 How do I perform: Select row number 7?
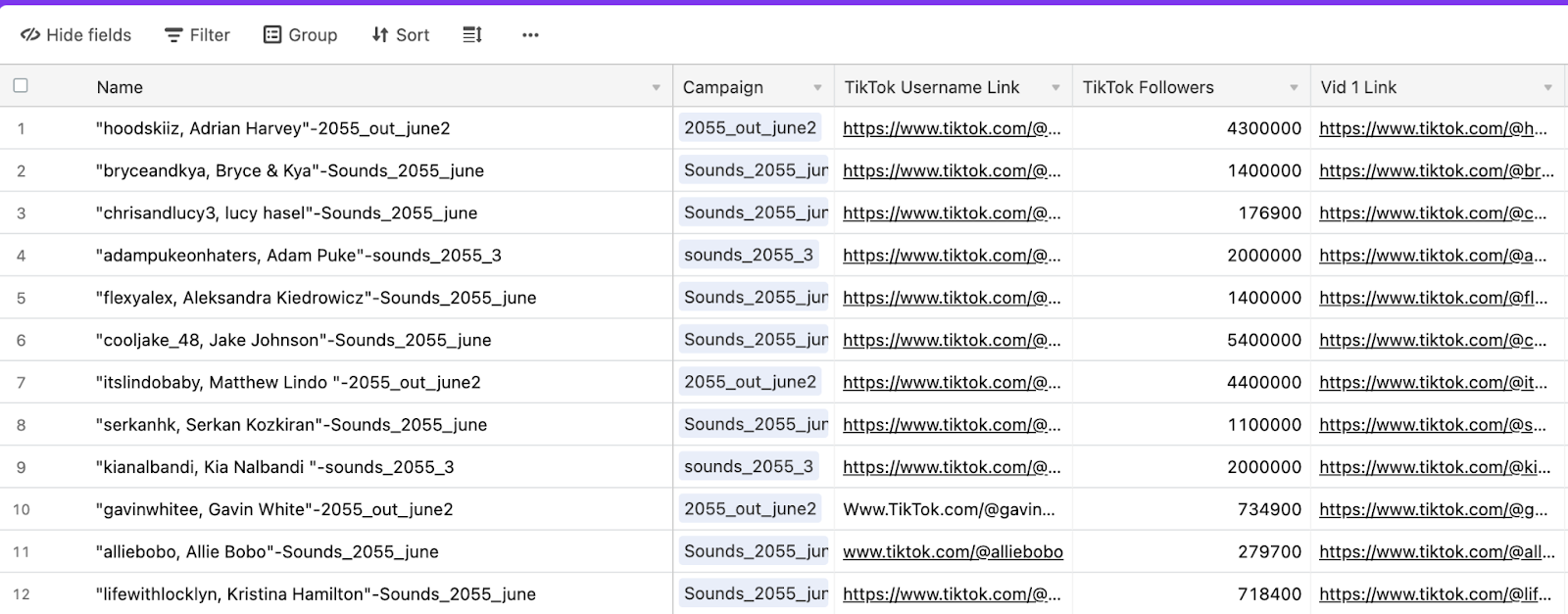[21, 383]
